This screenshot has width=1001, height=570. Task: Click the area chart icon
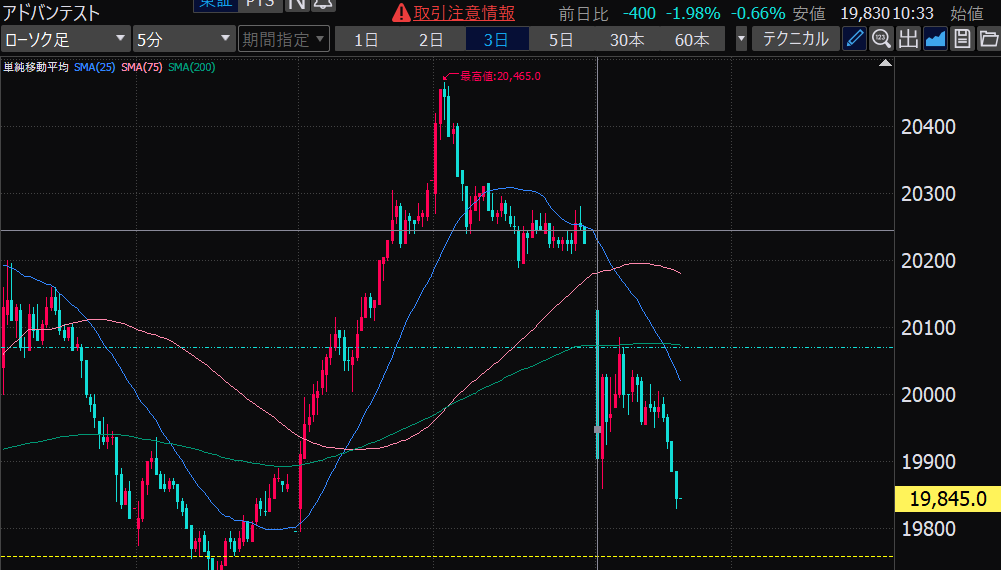click(x=935, y=40)
